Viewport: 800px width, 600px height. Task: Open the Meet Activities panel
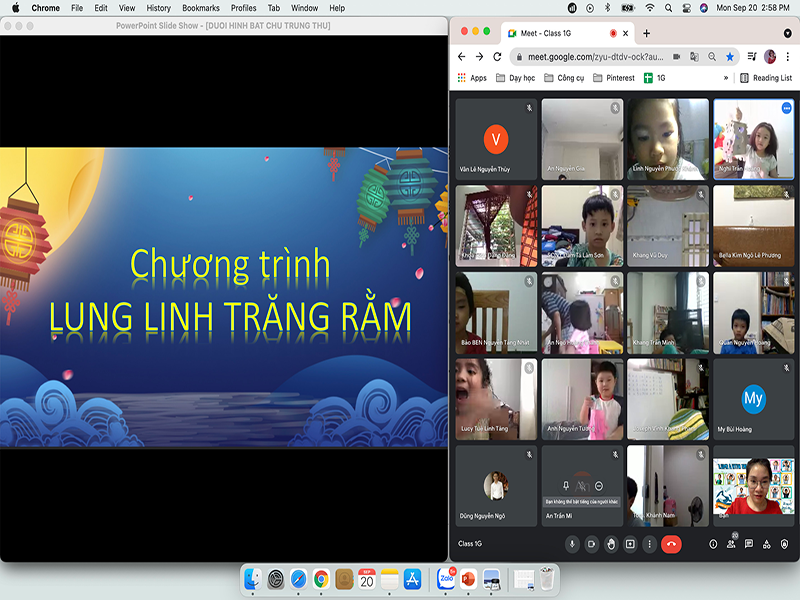[766, 544]
